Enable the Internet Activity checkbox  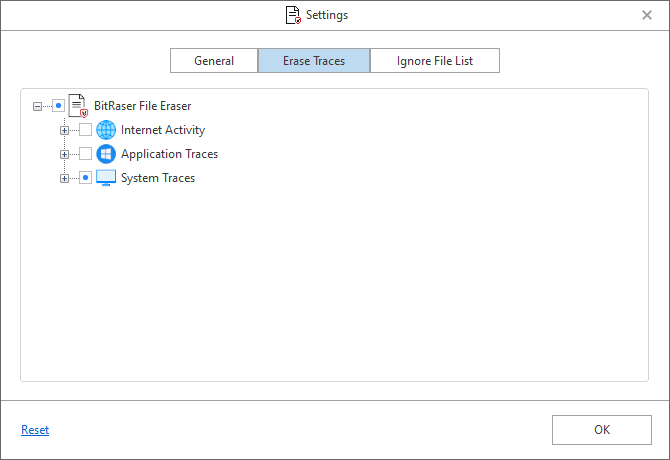click(x=85, y=129)
